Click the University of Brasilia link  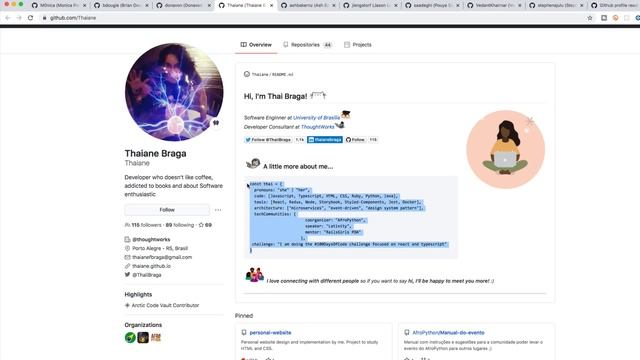tap(316, 118)
